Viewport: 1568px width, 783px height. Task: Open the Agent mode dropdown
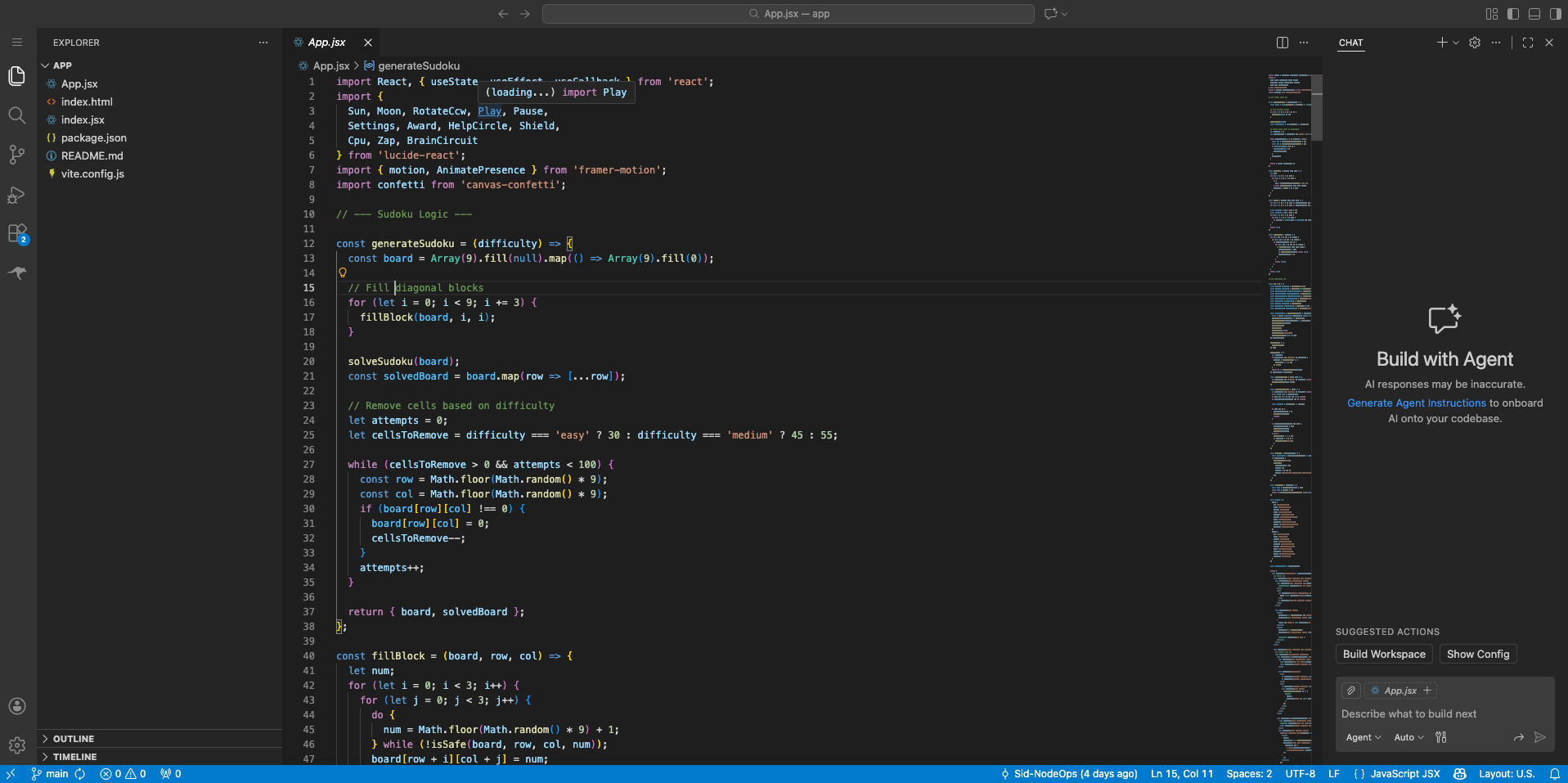[1363, 737]
